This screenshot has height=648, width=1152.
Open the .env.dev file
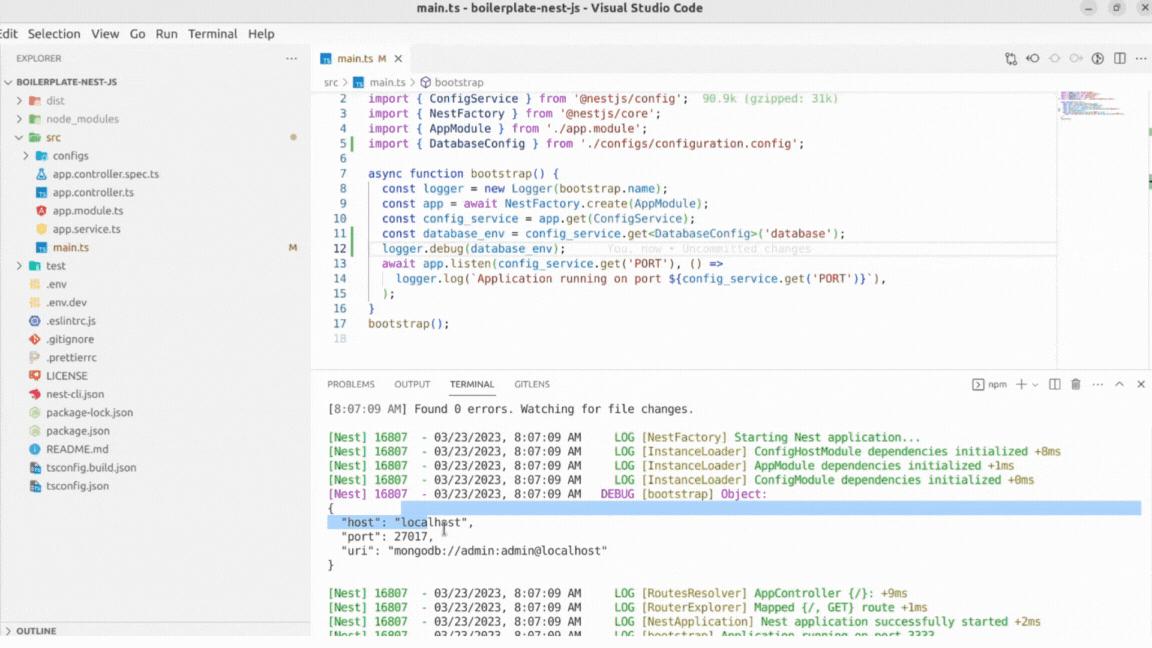(66, 303)
